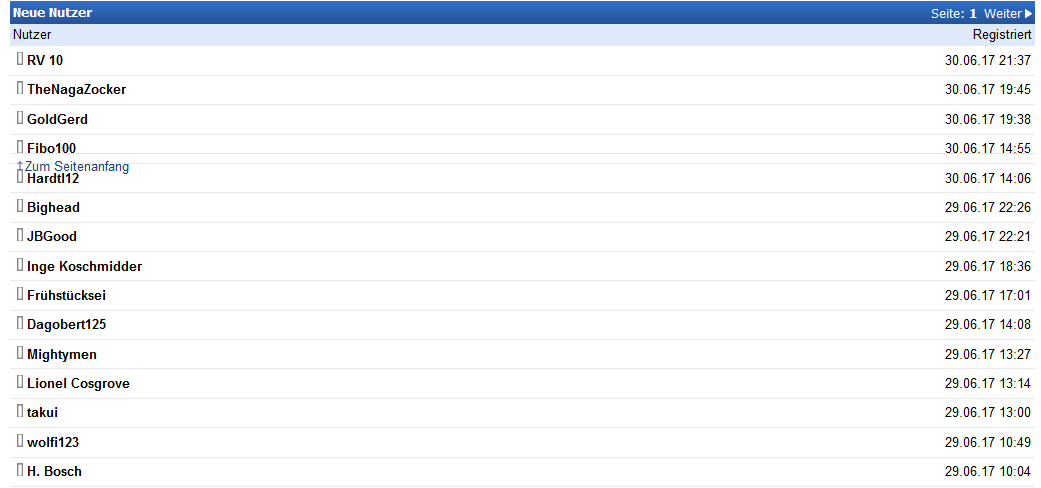The image size is (1041, 488).
Task: Open user icon beside RV 10
Action: 20,58
